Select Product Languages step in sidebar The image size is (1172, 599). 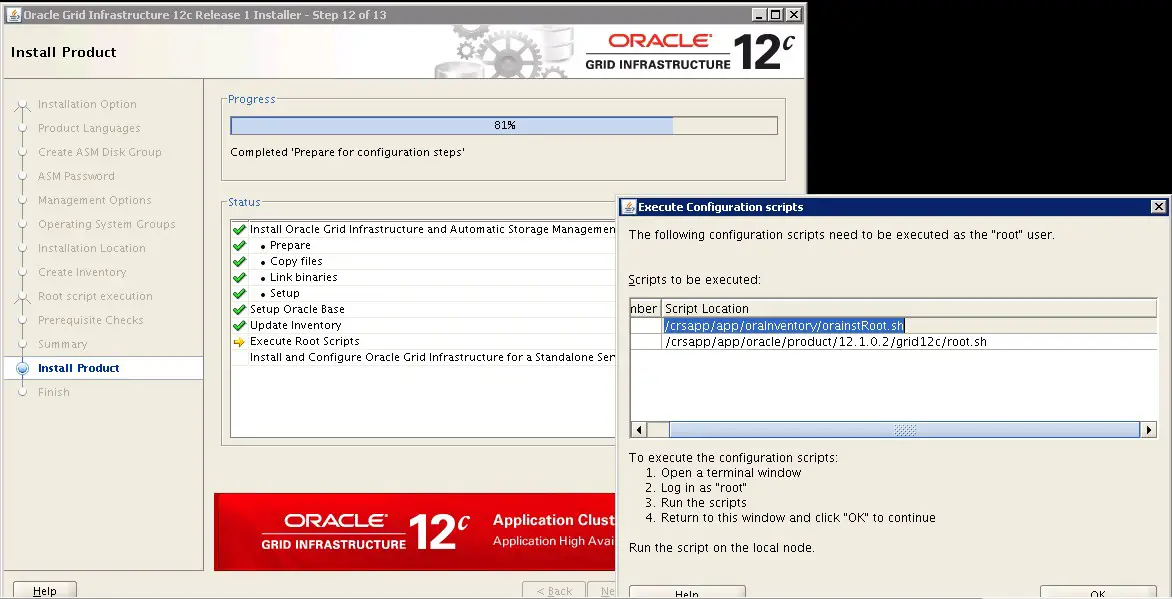89,128
